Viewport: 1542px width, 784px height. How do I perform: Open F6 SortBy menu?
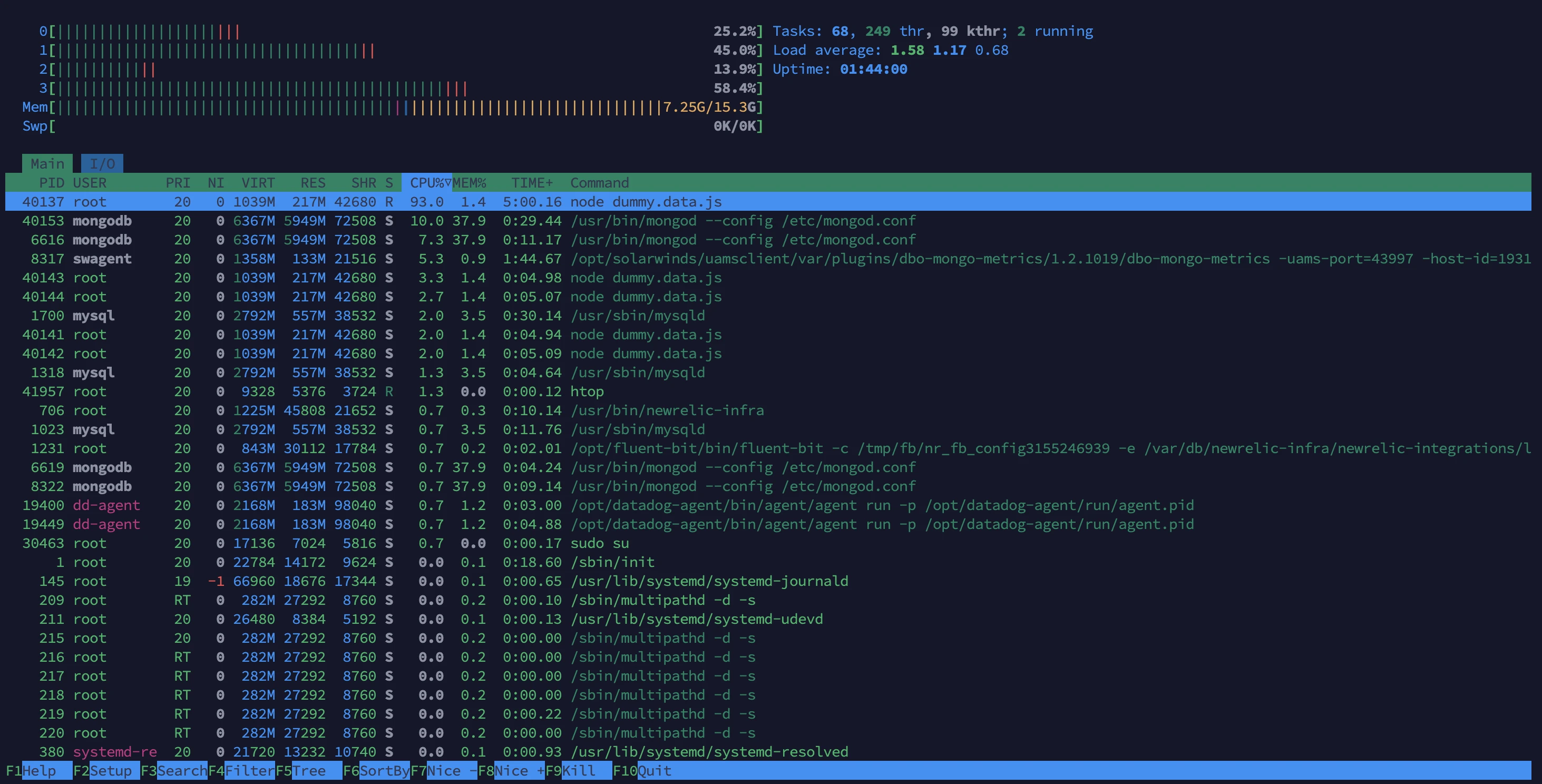coord(376,770)
